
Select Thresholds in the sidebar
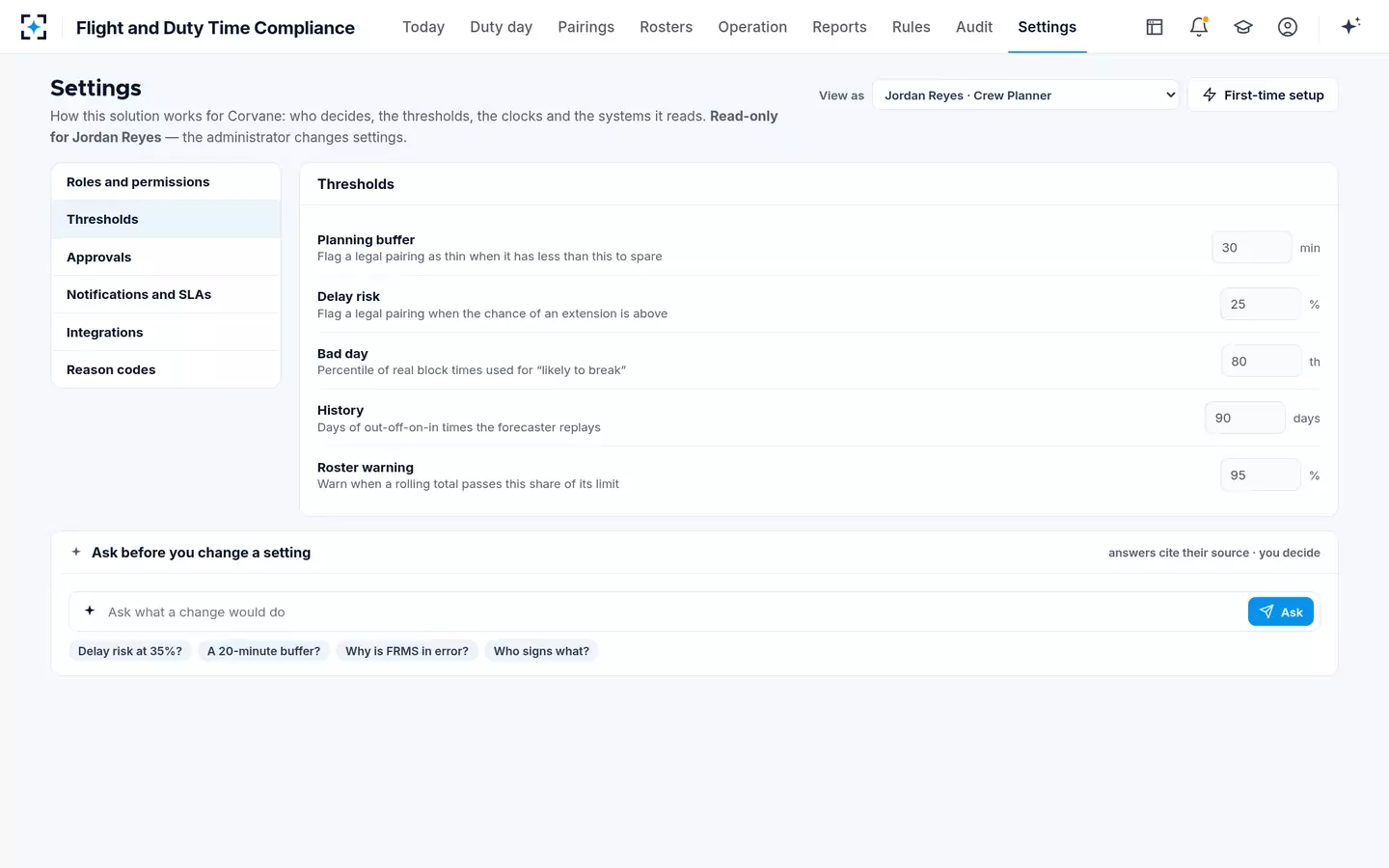coord(166,220)
